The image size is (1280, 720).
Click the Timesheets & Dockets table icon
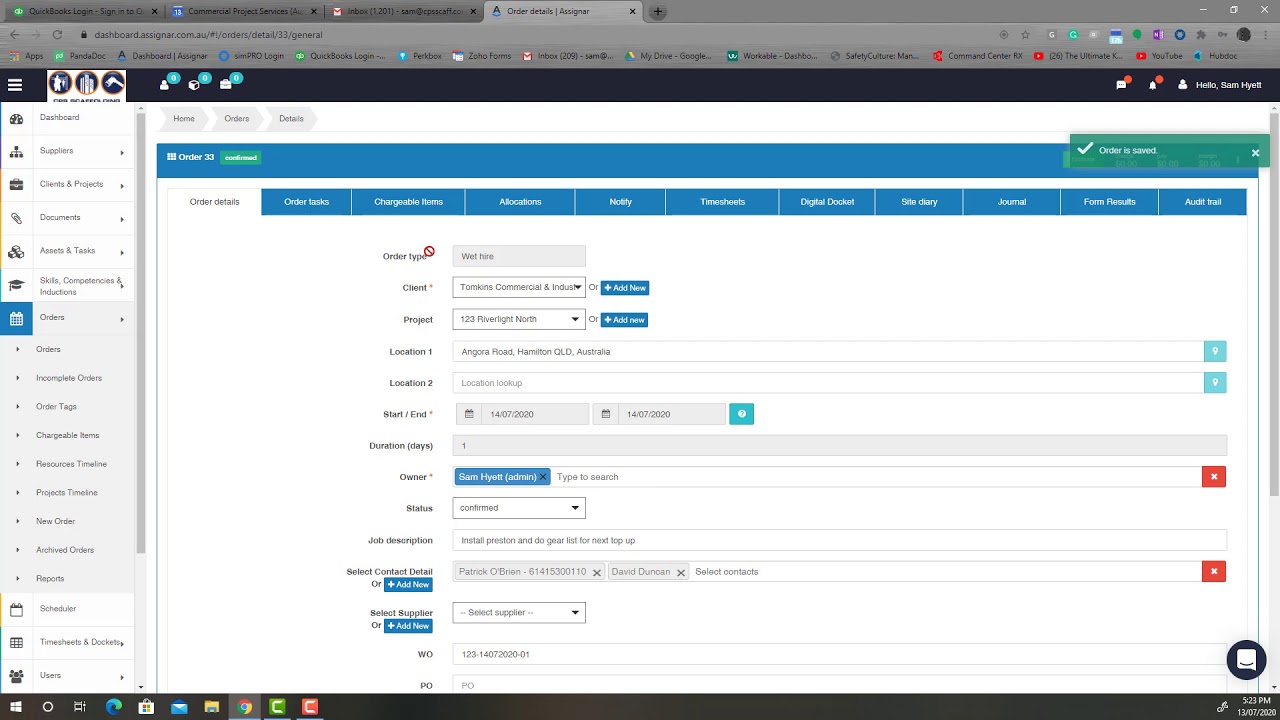click(16, 643)
